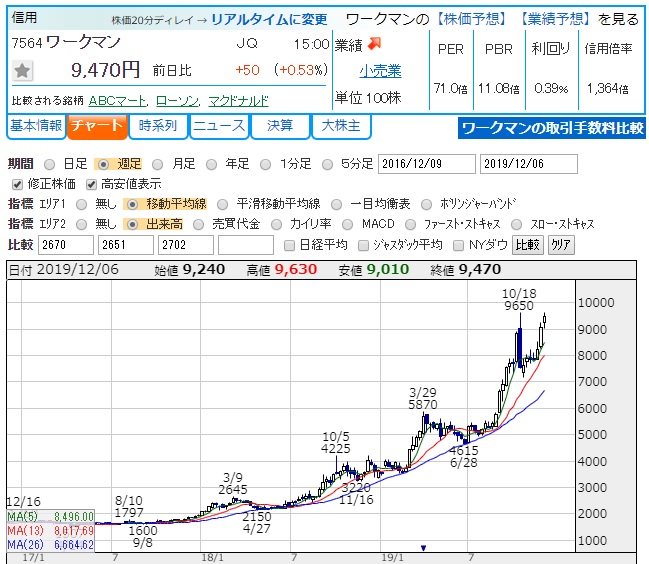Viewport: 649px width, 564px height.
Task: Select 平滑移動平均線 indicator radio button
Action: coord(223,204)
